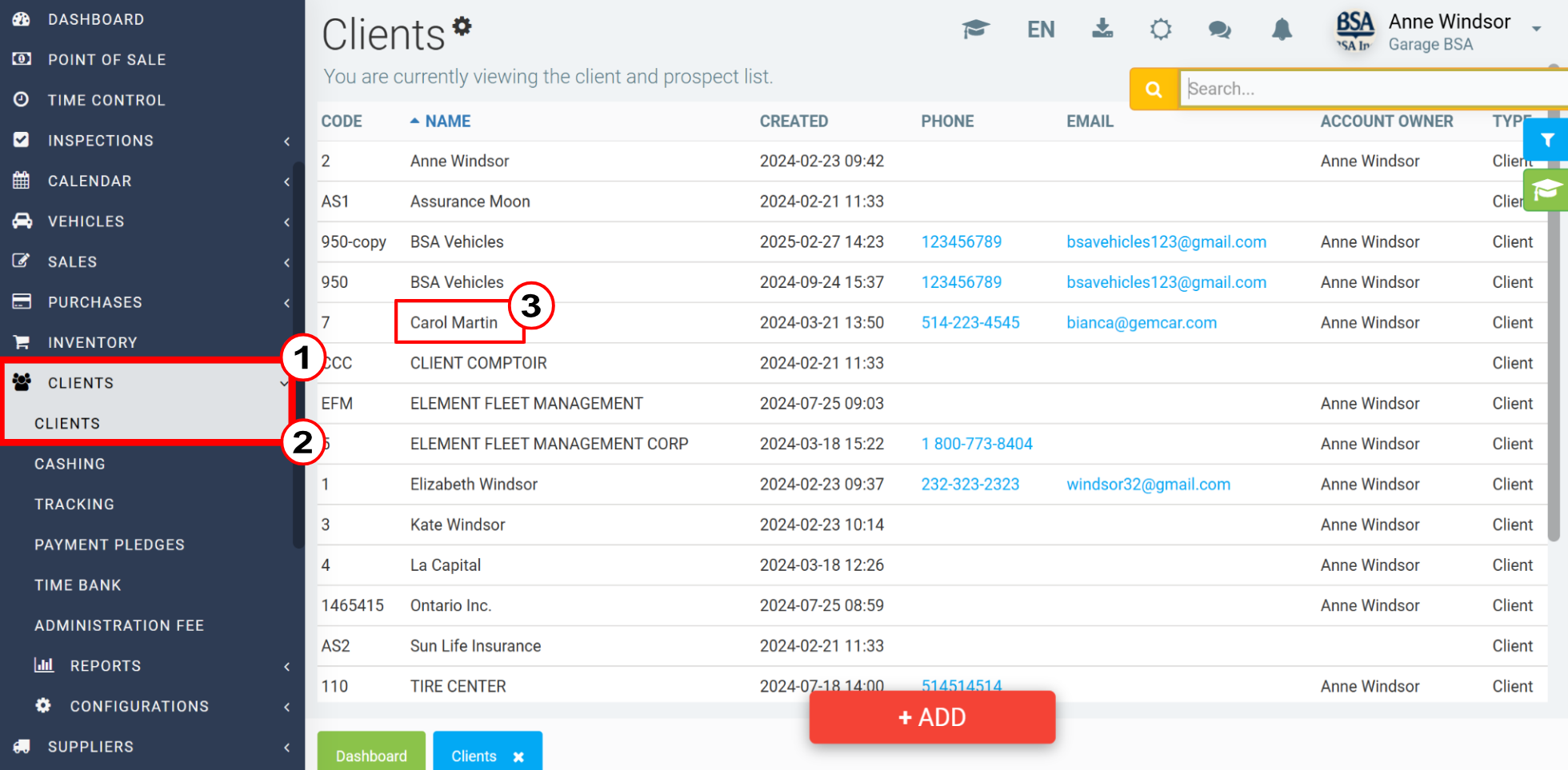Sort the list by Name column
The width and height of the screenshot is (1568, 770).
[x=447, y=122]
